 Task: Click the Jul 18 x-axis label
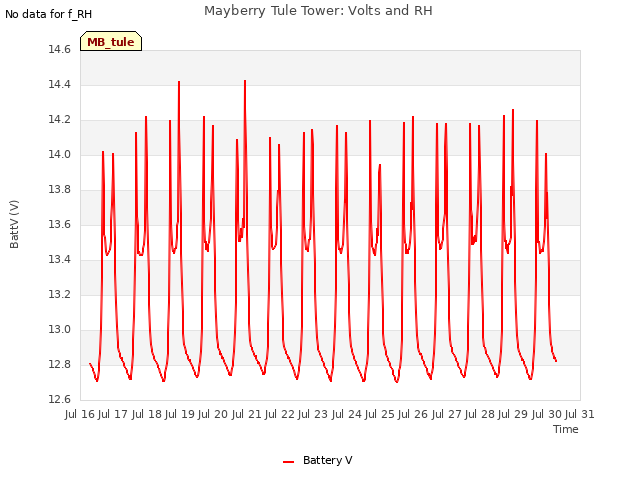click(x=146, y=414)
